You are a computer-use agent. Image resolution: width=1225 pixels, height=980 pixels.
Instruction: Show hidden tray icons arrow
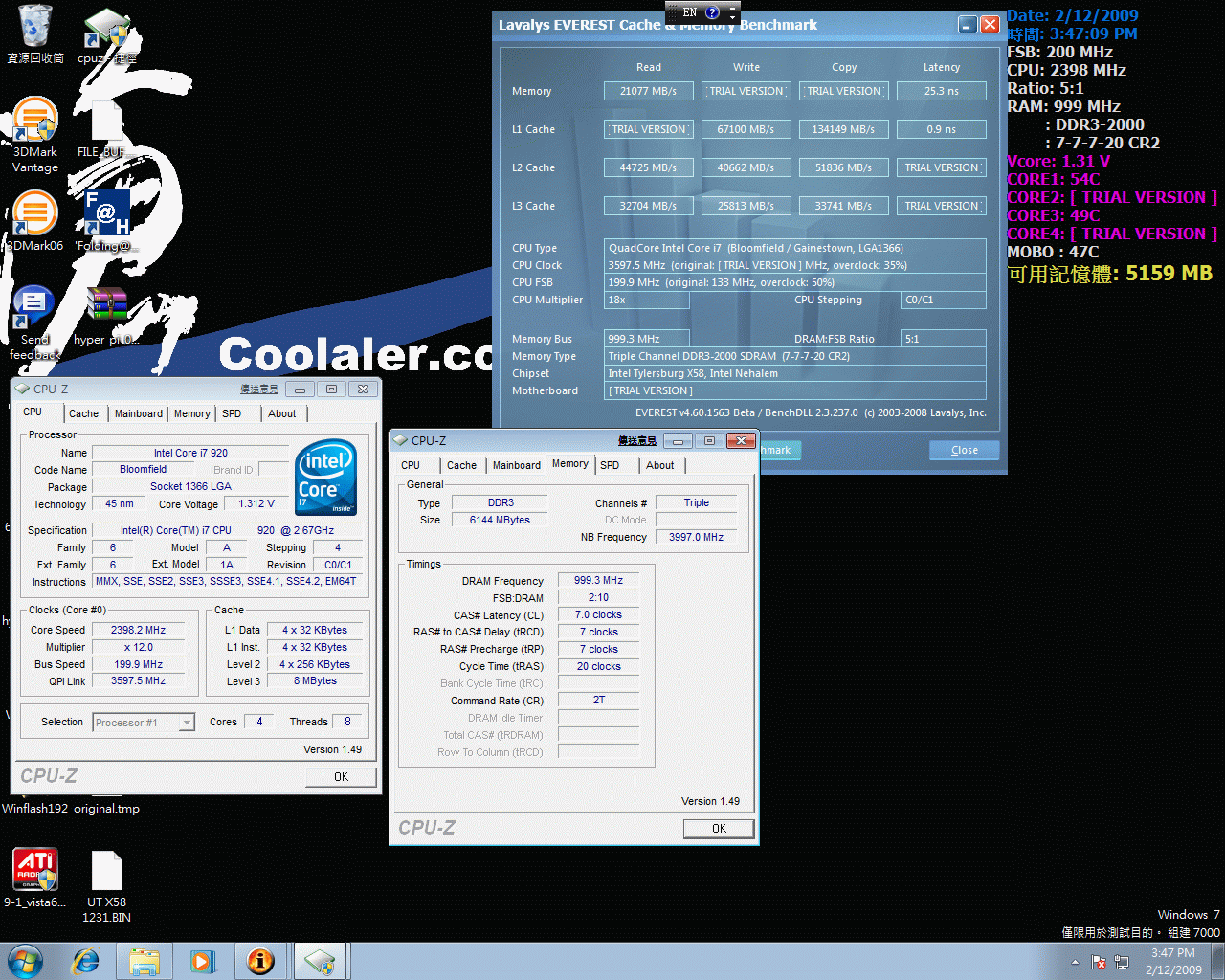coord(1075,962)
